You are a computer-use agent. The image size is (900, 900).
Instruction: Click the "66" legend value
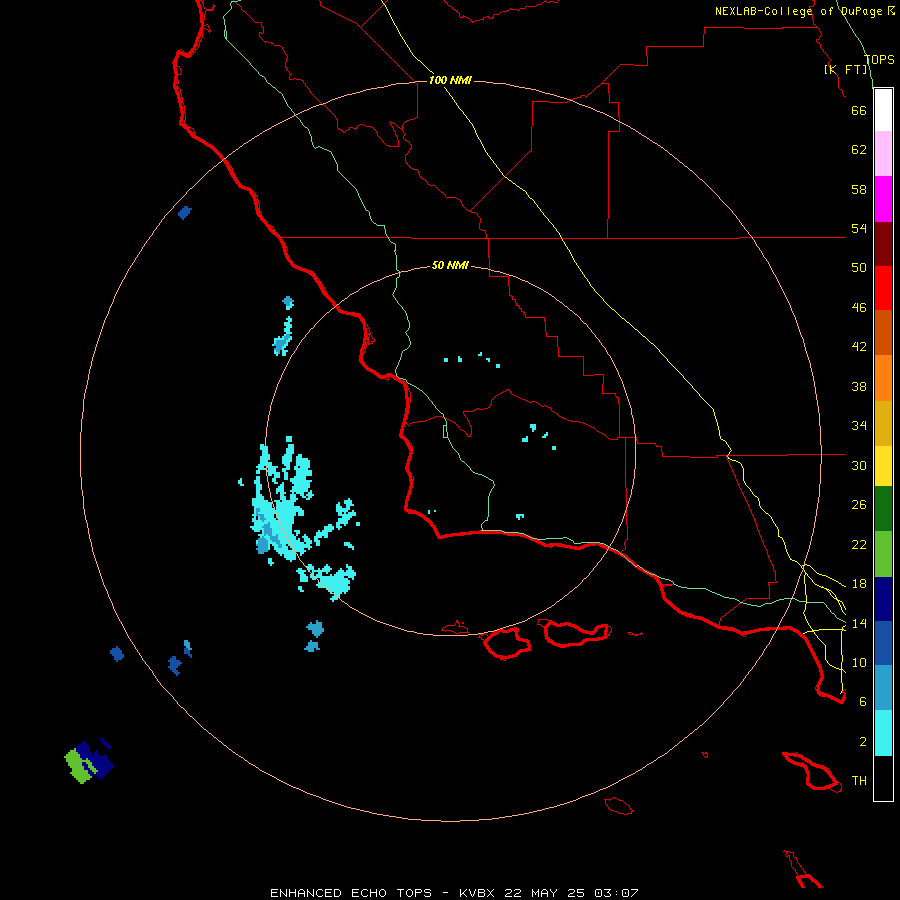click(x=859, y=110)
